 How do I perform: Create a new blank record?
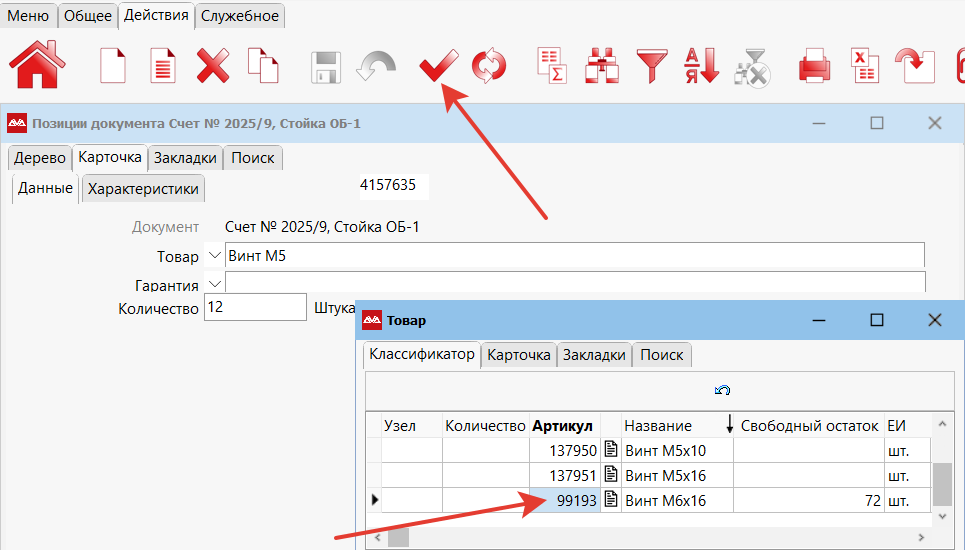click(114, 67)
